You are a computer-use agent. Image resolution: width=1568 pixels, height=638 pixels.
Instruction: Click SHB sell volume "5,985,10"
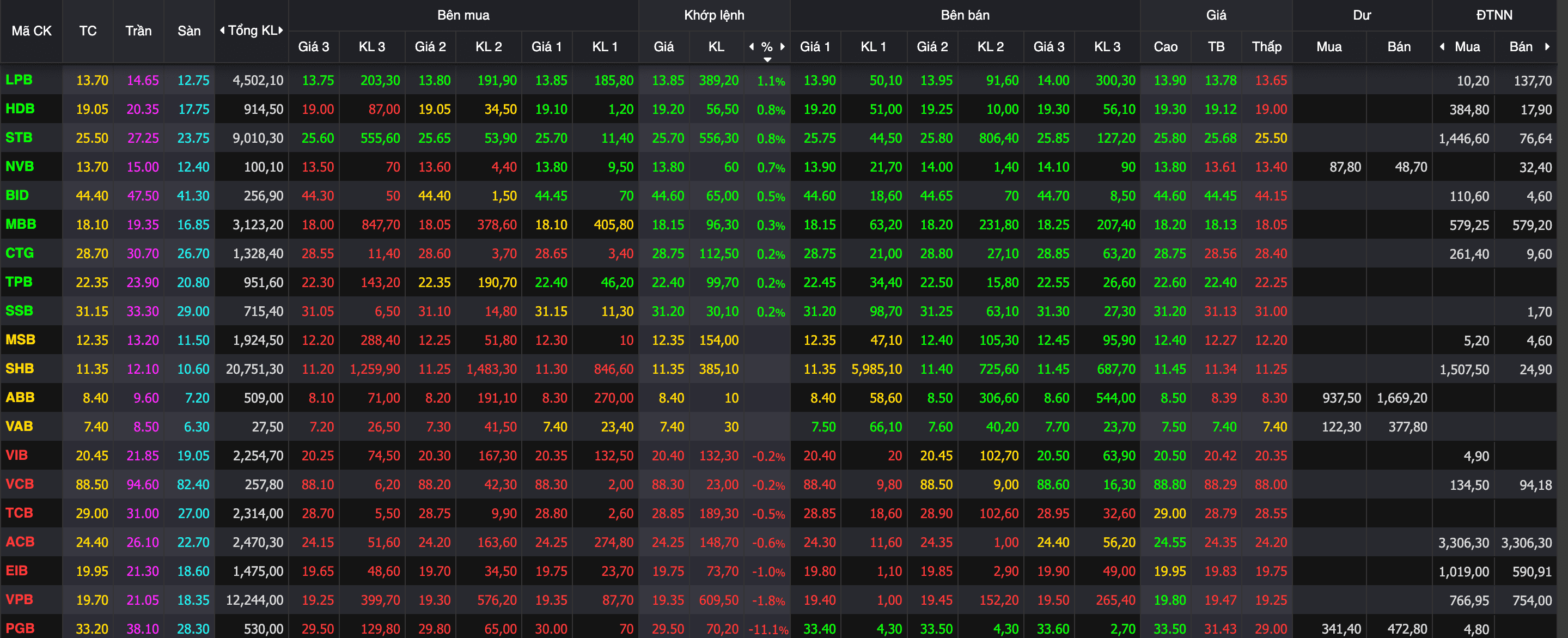click(x=876, y=369)
